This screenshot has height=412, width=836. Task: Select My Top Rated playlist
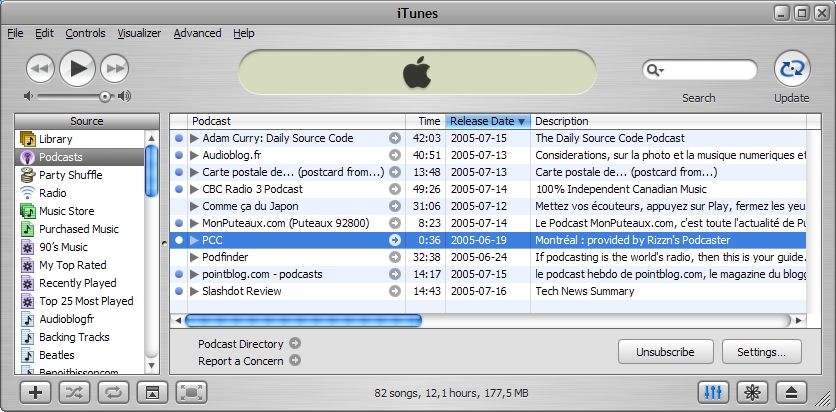[80, 265]
